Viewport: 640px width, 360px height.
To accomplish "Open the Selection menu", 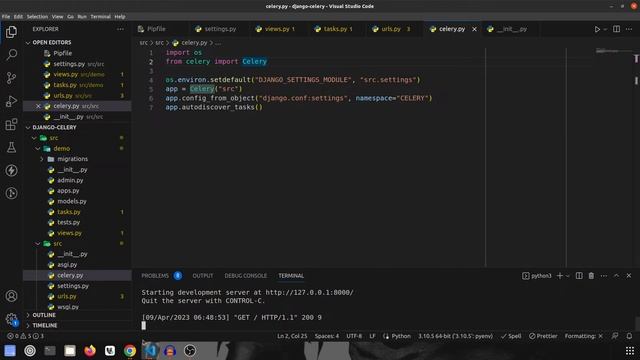I will (x=37, y=17).
